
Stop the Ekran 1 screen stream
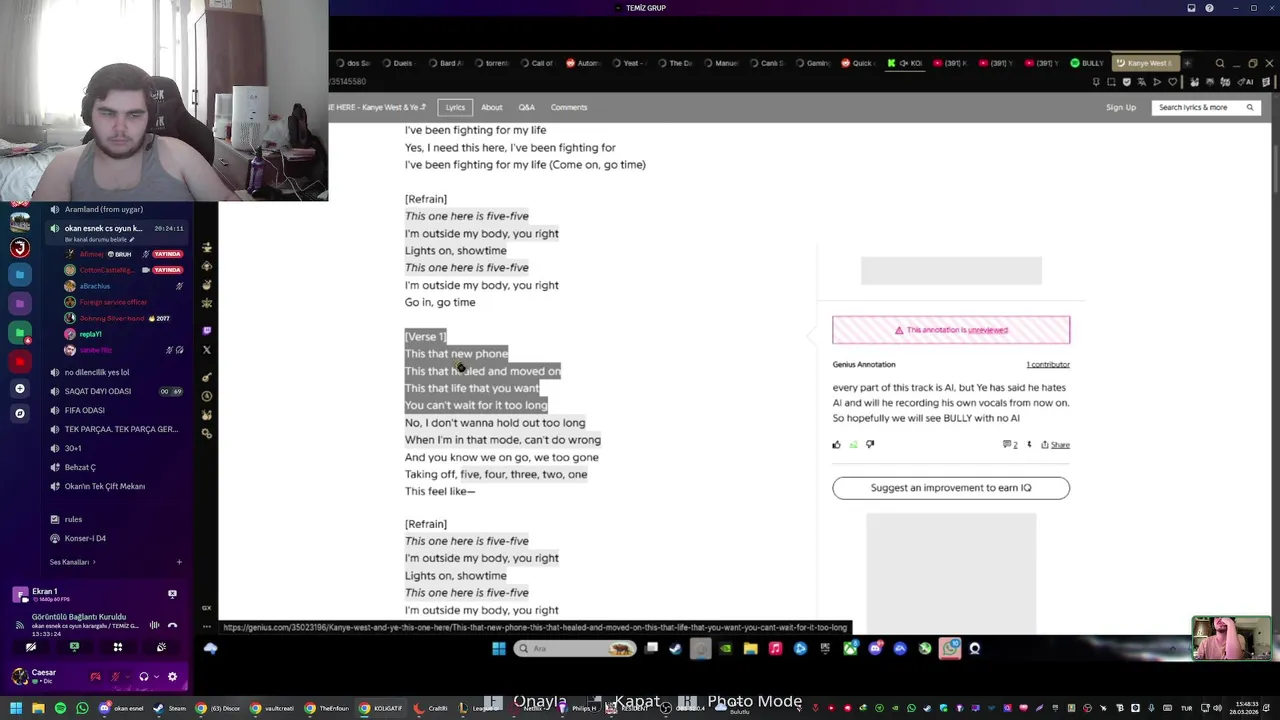coord(172,594)
